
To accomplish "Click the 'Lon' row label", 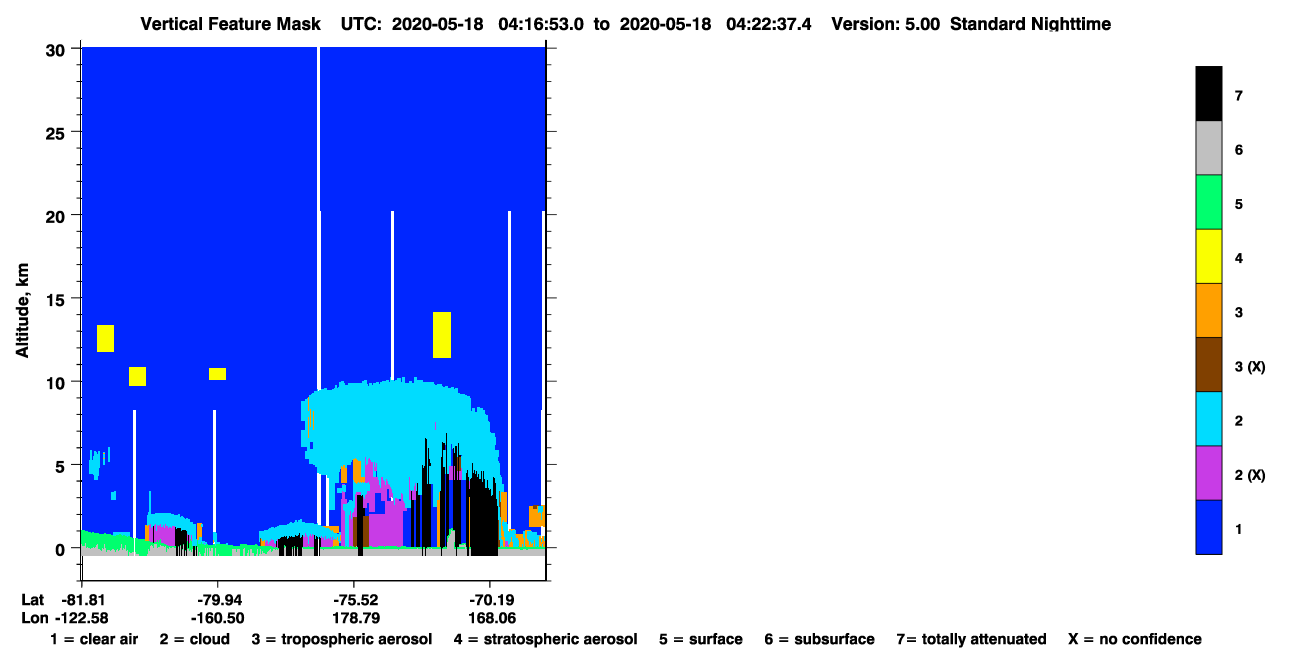I will coord(33,618).
